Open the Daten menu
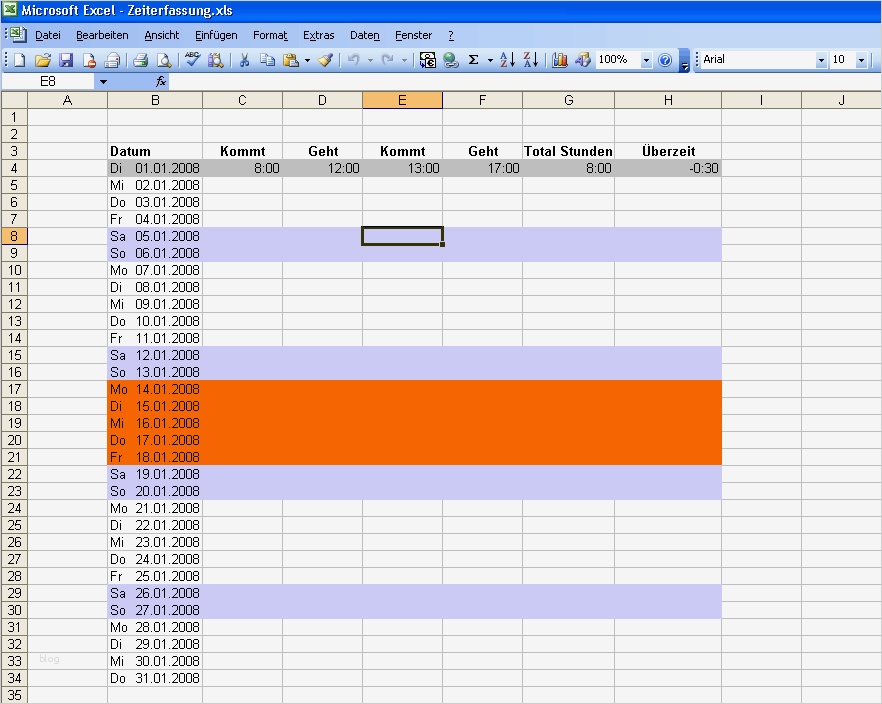The width and height of the screenshot is (882, 704). (364, 35)
